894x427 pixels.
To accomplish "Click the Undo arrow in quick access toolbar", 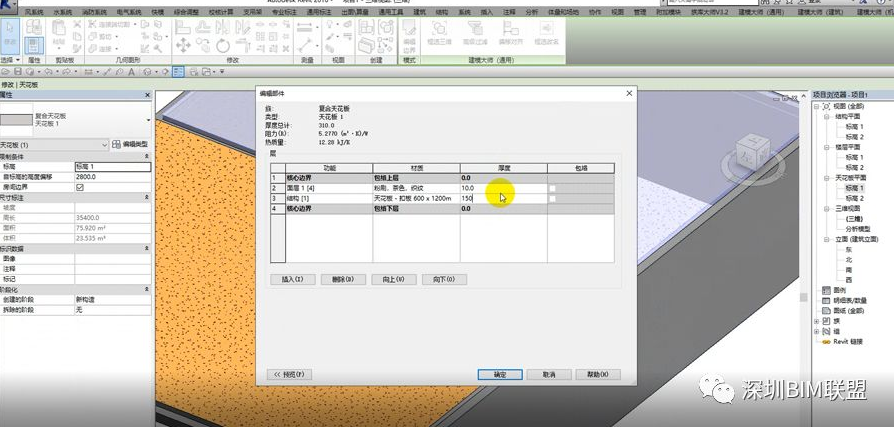I will point(48,72).
